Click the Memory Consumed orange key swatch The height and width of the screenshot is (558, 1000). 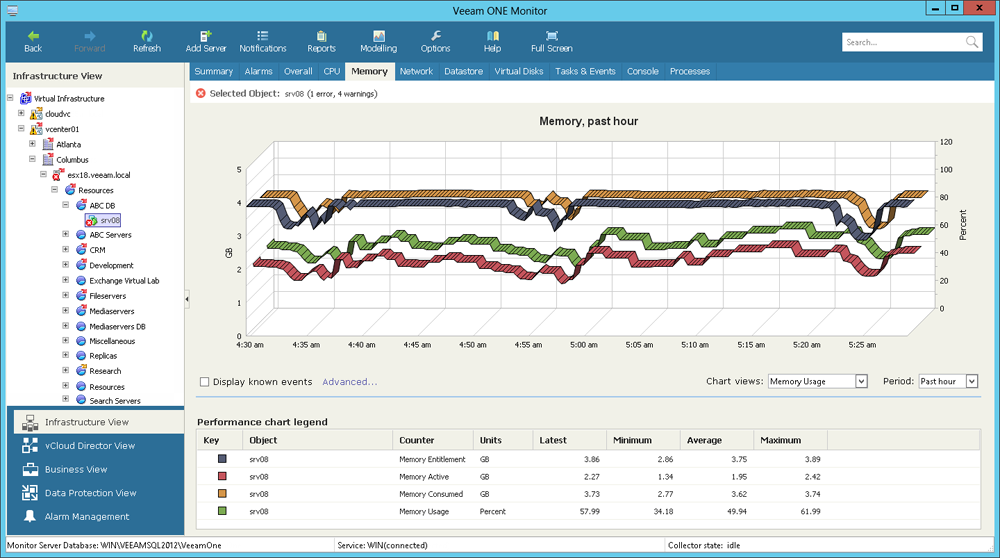coord(223,494)
